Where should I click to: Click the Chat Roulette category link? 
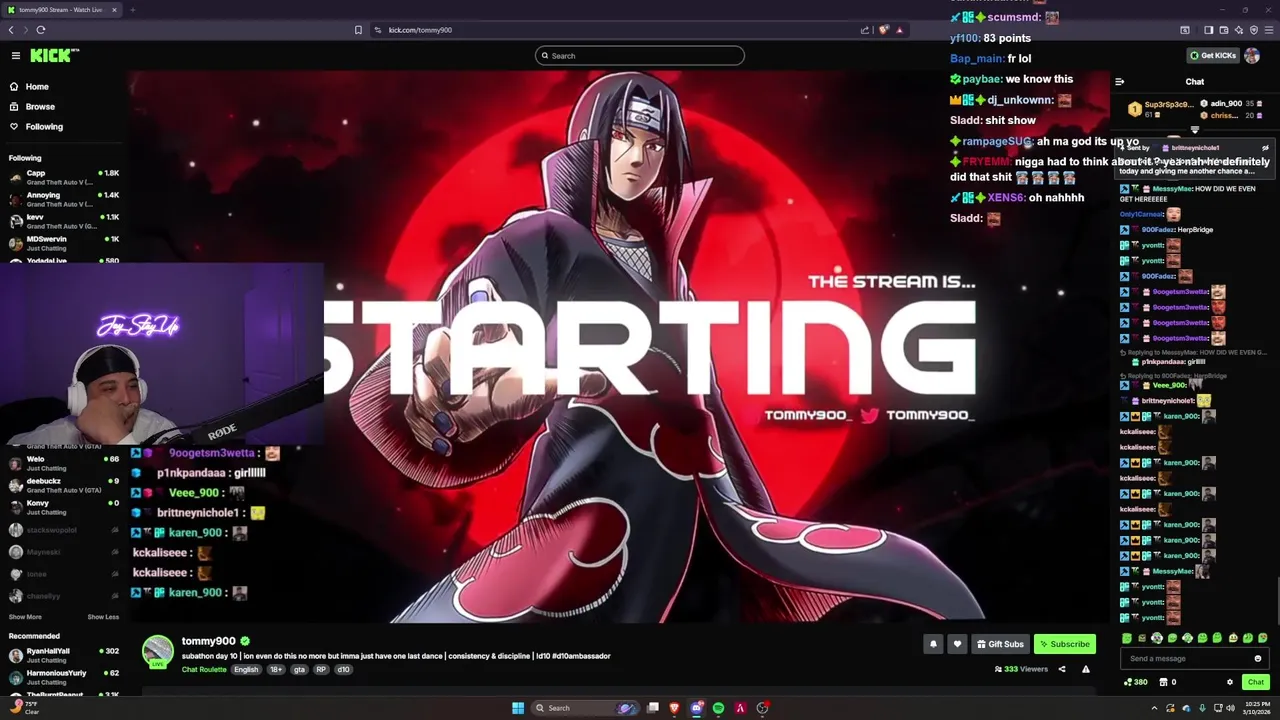click(x=204, y=670)
